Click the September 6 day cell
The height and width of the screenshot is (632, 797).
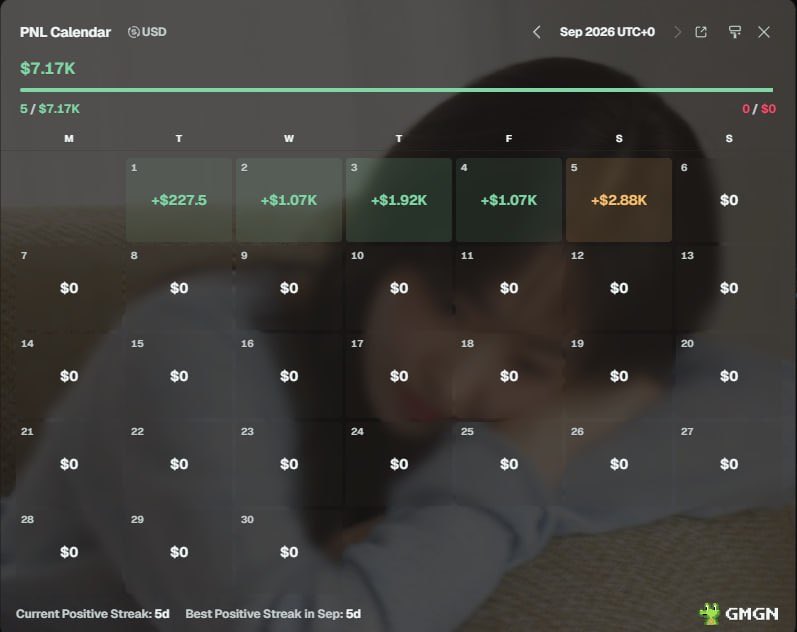(x=729, y=200)
